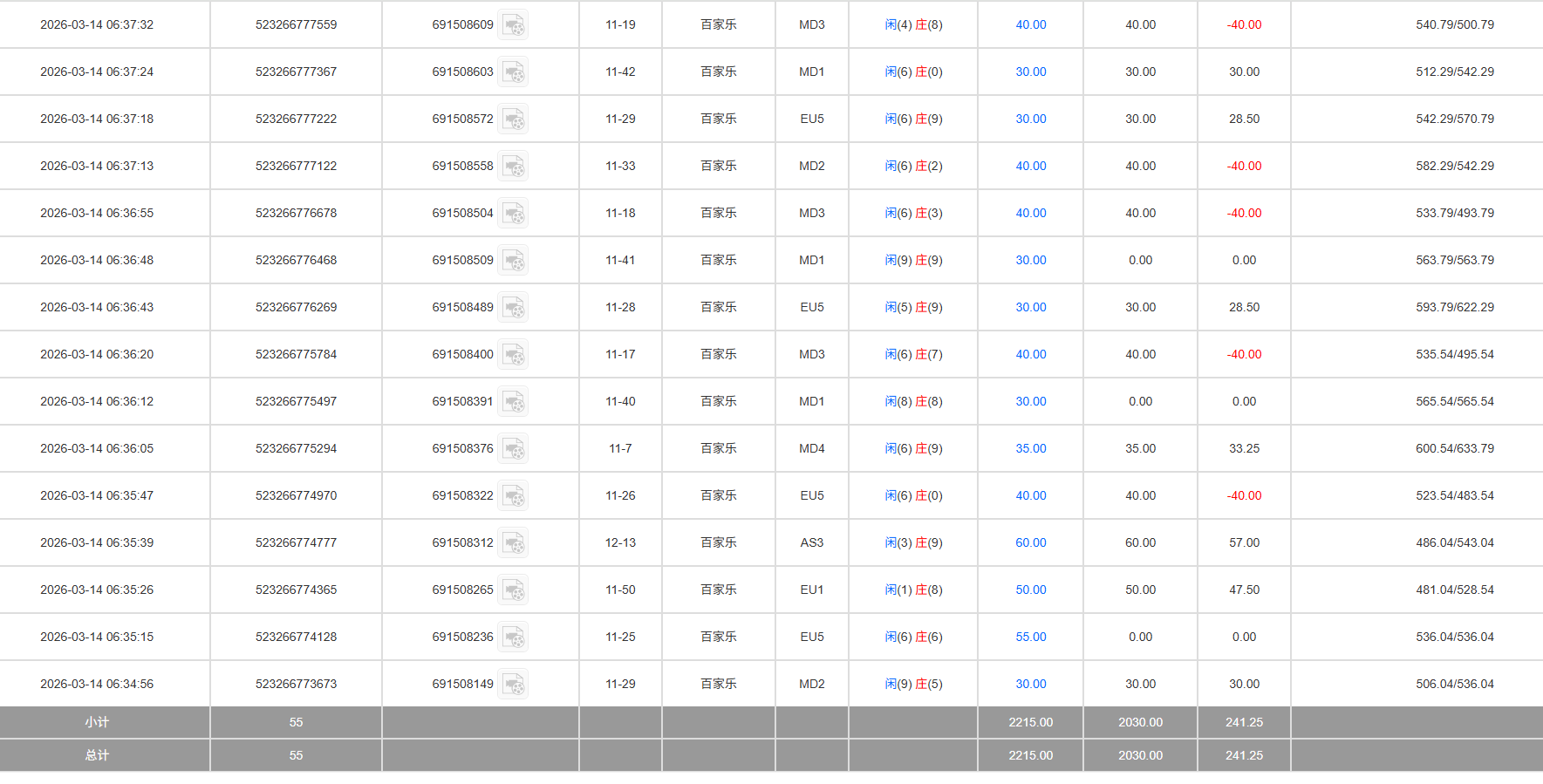Click the 55.00 bet amount link
1543x784 pixels.
1030,637
